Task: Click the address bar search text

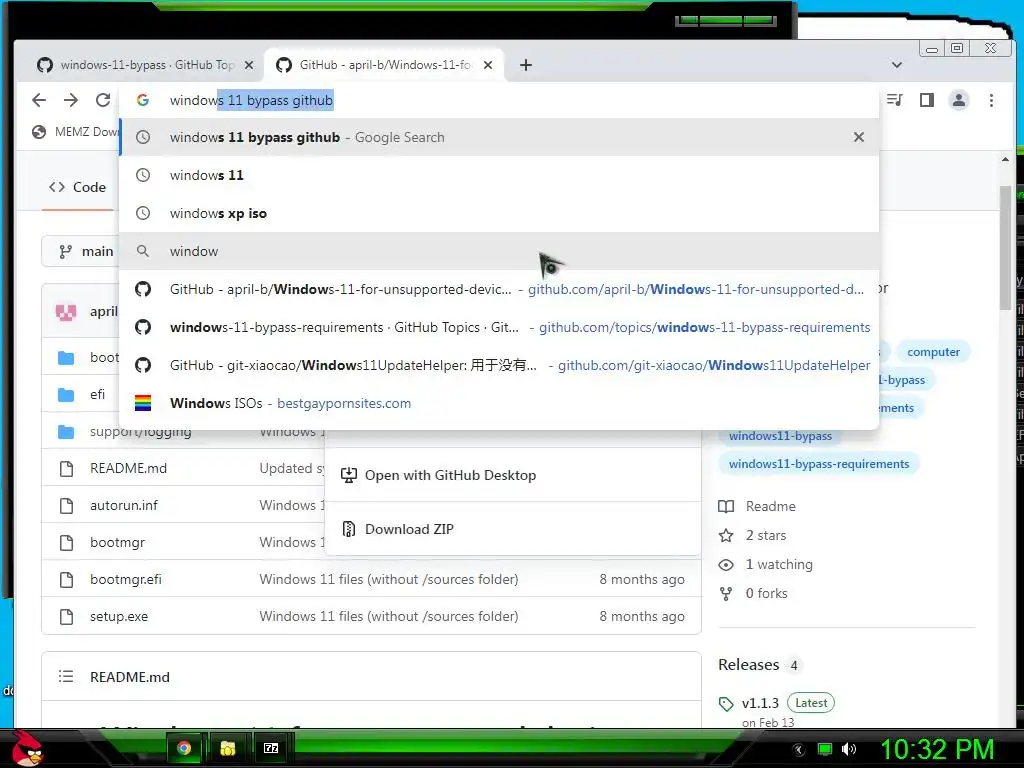Action: (251, 100)
